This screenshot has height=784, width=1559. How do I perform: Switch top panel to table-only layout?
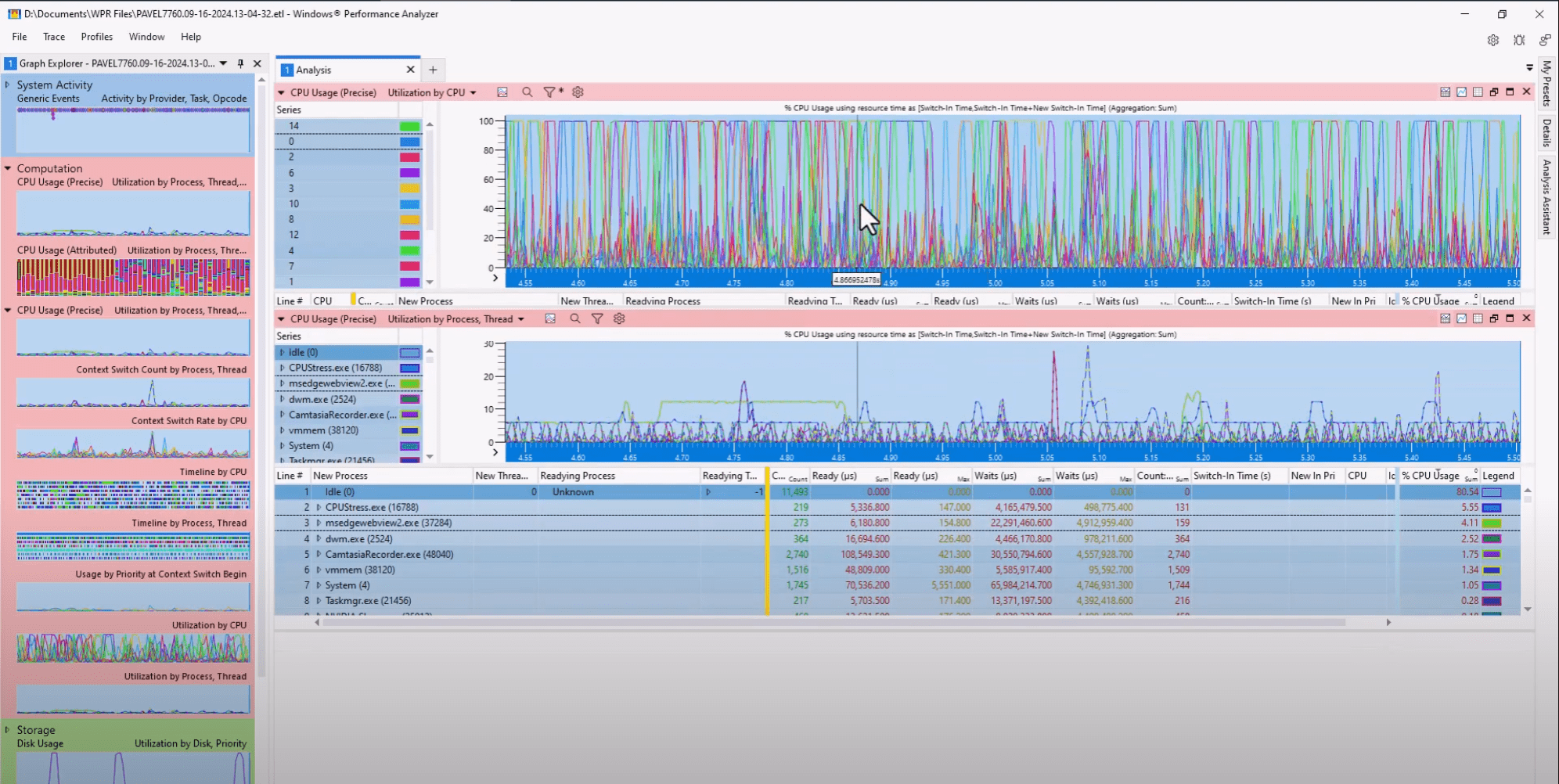coord(1478,92)
